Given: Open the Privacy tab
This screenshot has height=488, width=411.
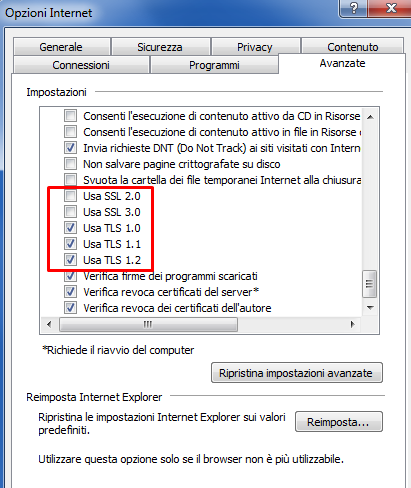Looking at the screenshot, I should [x=255, y=47].
